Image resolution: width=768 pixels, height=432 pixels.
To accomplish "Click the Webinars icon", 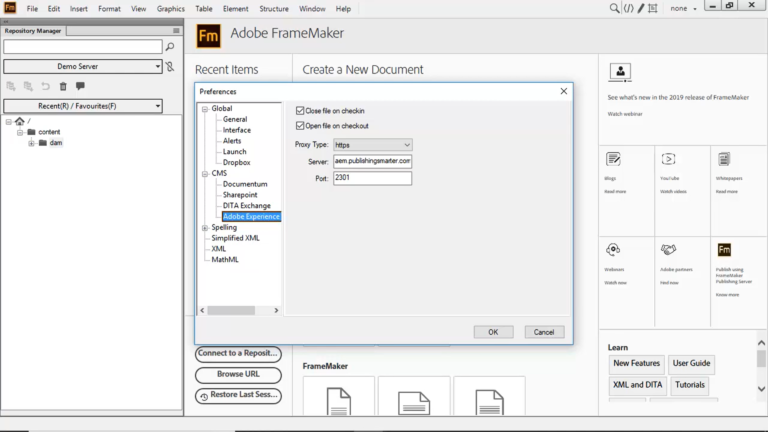I will pyautogui.click(x=613, y=250).
